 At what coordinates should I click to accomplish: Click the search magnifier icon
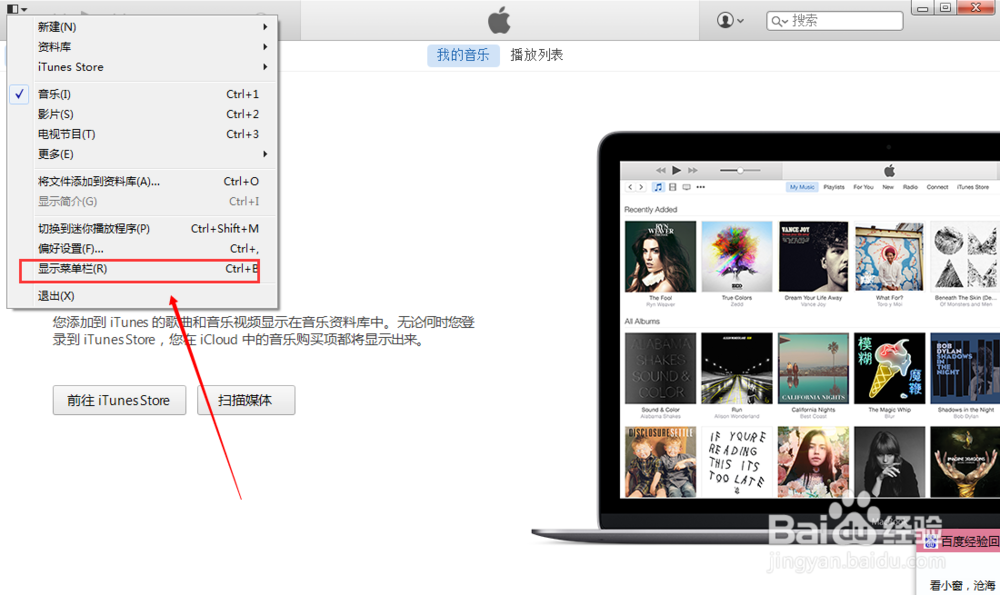click(779, 21)
